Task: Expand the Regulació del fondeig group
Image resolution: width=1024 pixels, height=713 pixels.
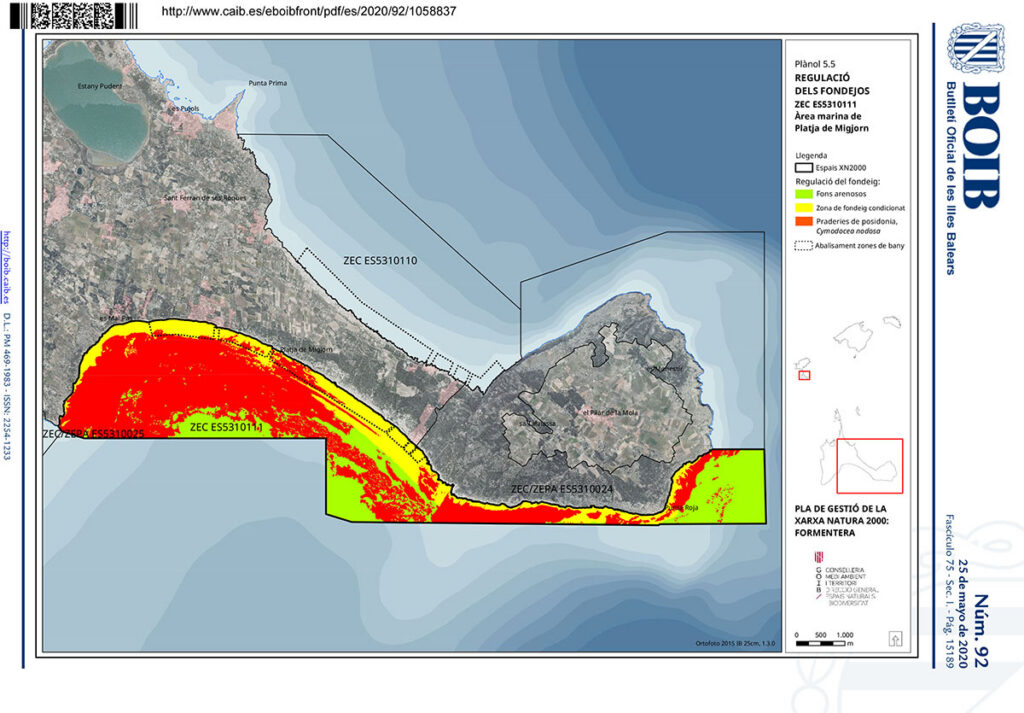Action: point(838,180)
